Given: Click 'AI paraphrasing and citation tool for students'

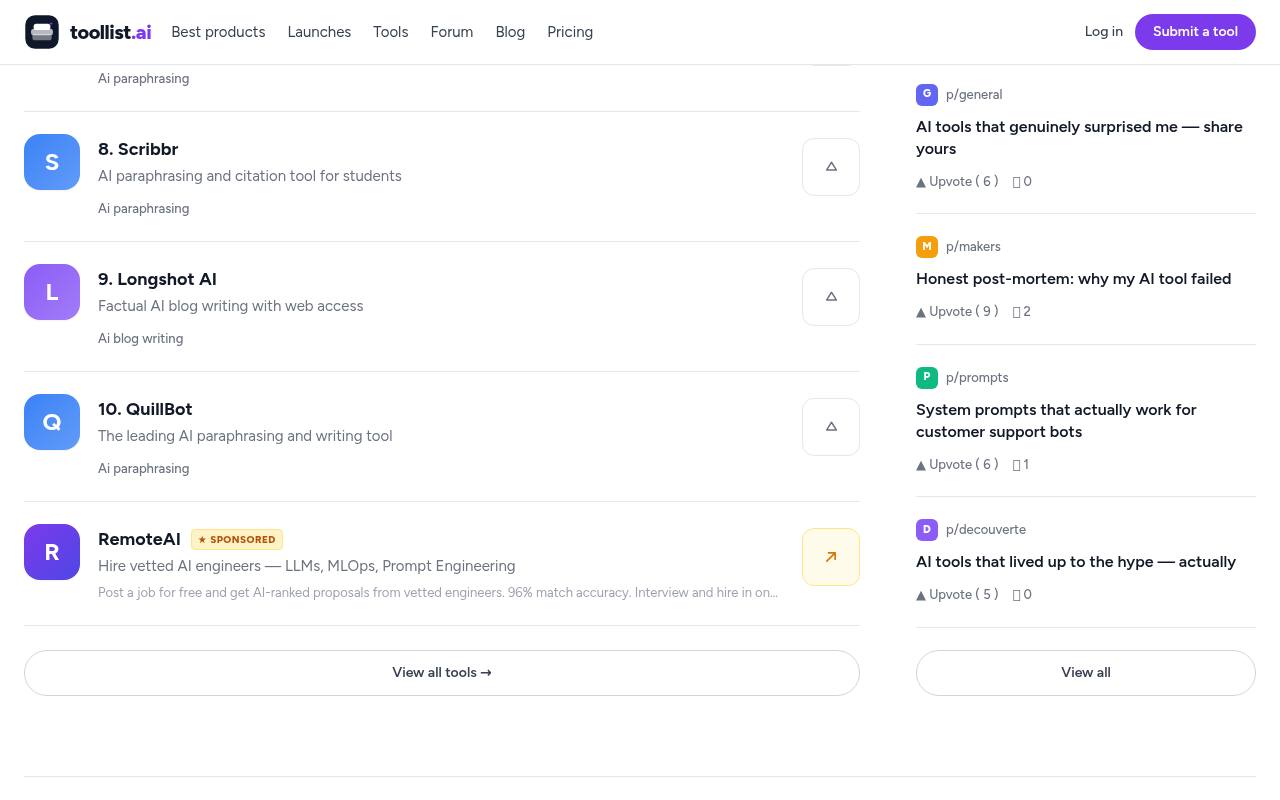Looking at the screenshot, I should pos(250,176).
